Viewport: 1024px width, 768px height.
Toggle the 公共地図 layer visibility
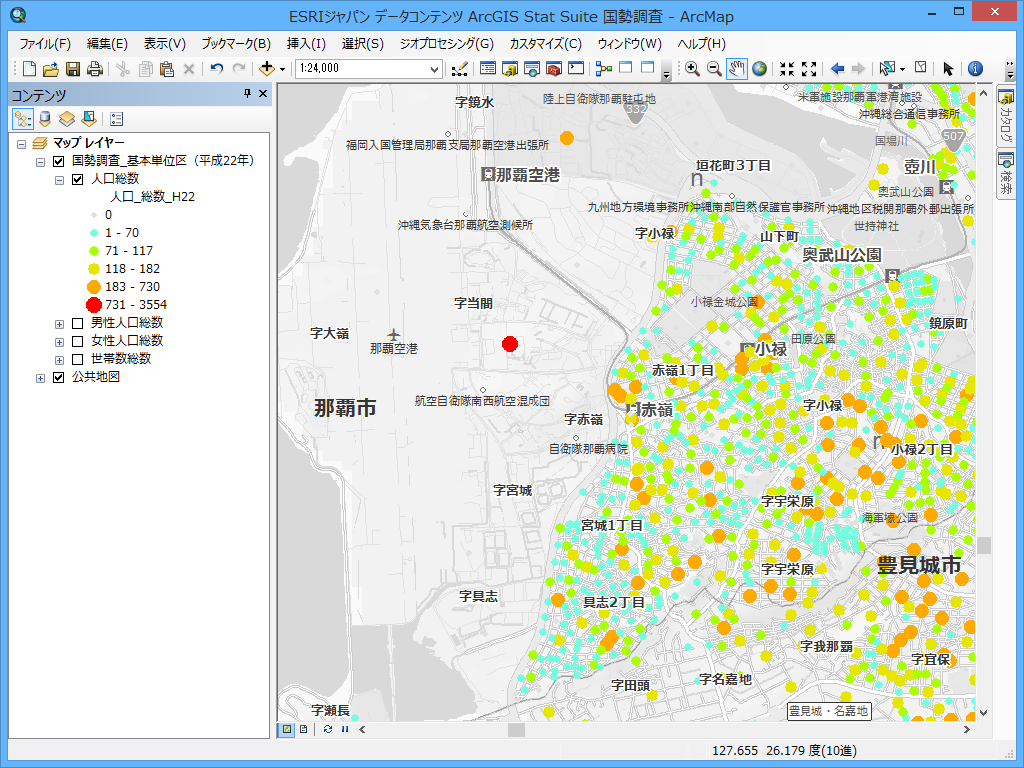(59, 377)
